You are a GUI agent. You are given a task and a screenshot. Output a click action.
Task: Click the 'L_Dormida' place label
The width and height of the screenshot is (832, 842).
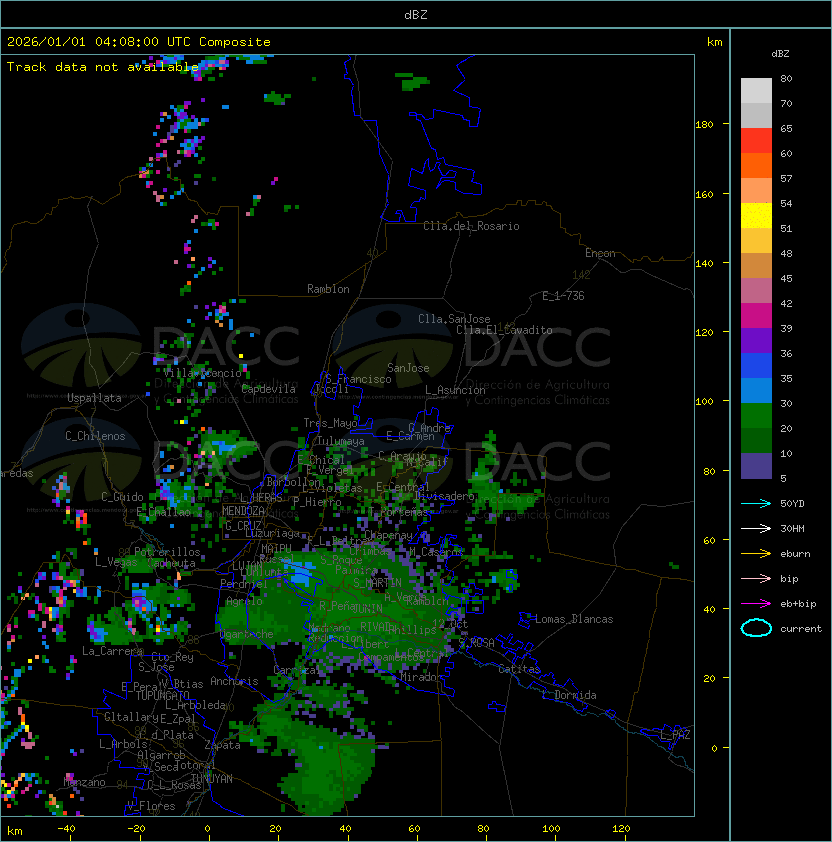coord(569,695)
